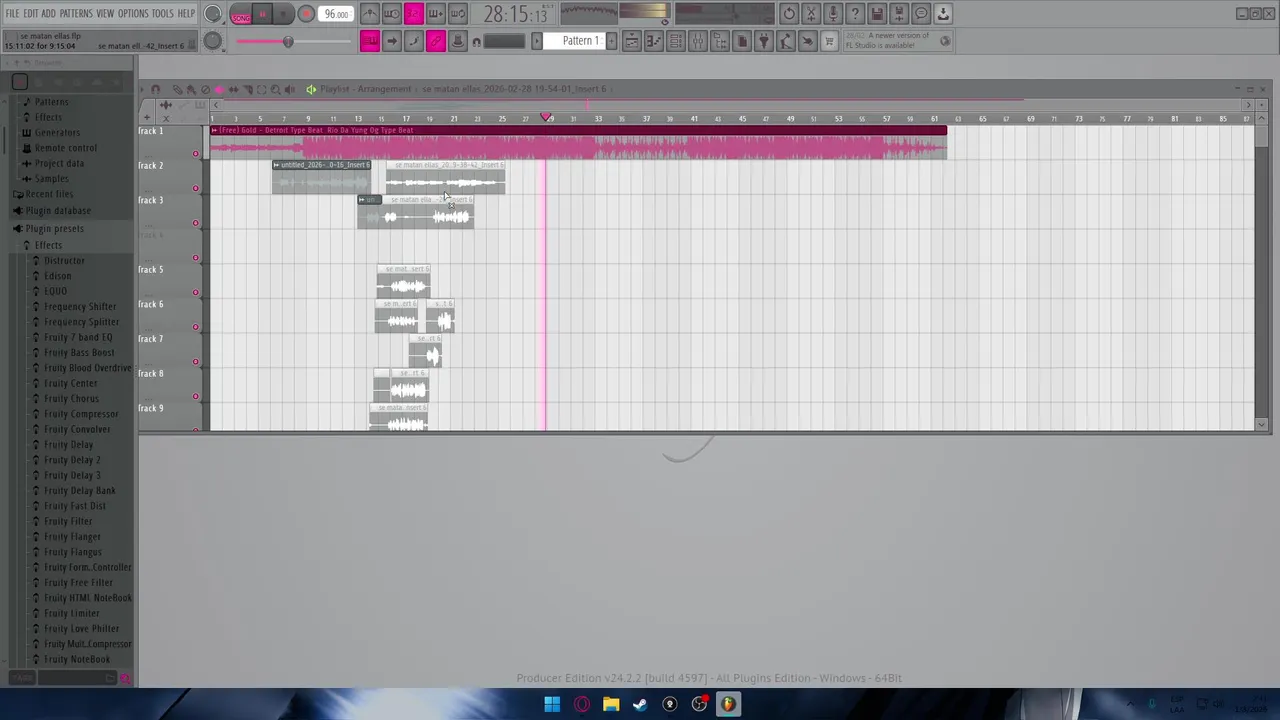Click the newer version of FL Studio notice
This screenshot has width=1280, height=720.
coord(898,41)
